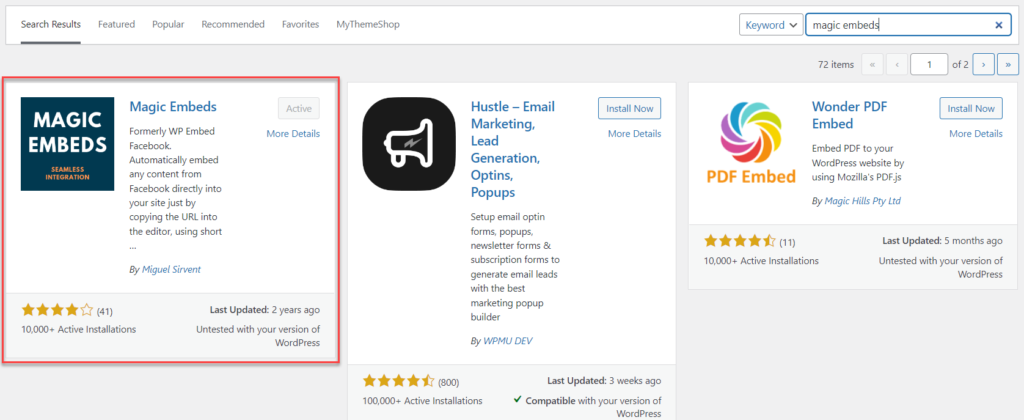Switch to the Favorites tab
Image resolution: width=1024 pixels, height=420 pixels.
[x=300, y=24]
